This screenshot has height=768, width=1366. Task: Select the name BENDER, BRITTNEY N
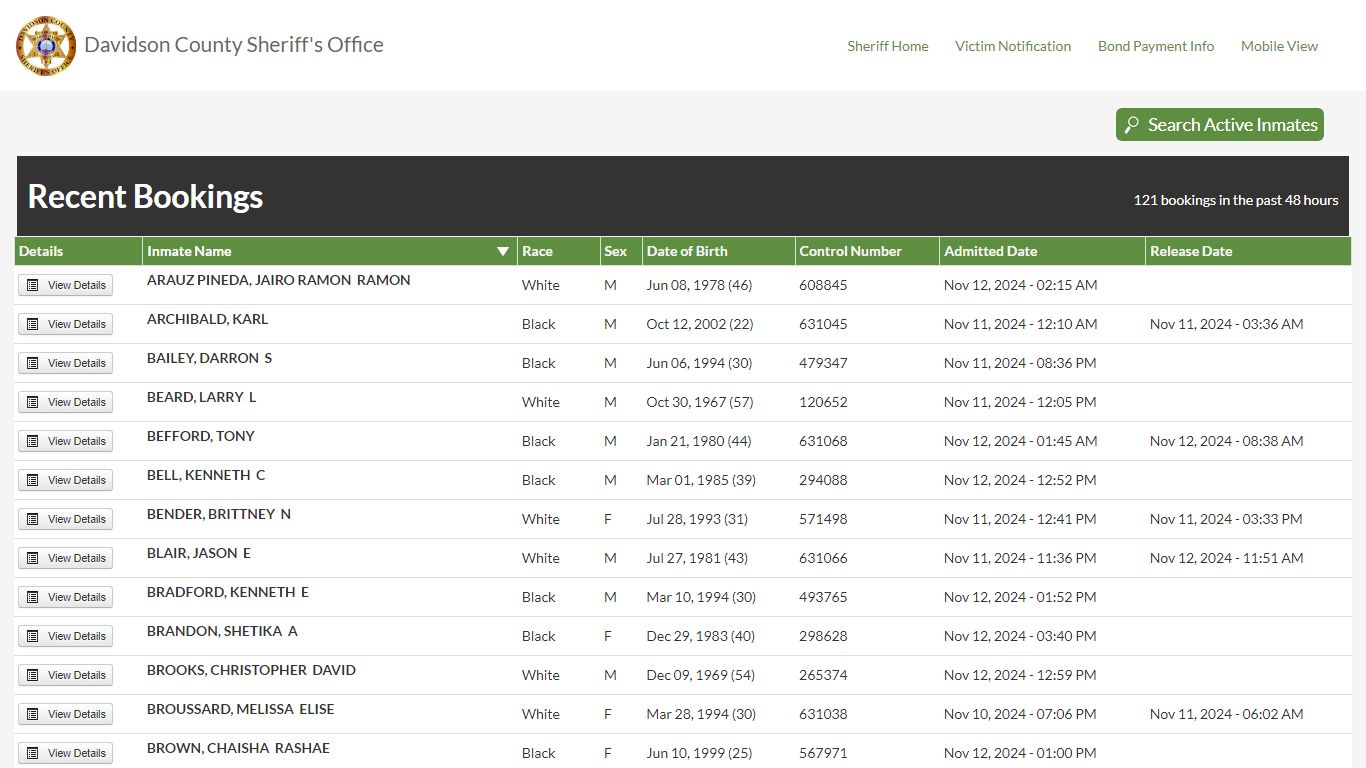[219, 514]
